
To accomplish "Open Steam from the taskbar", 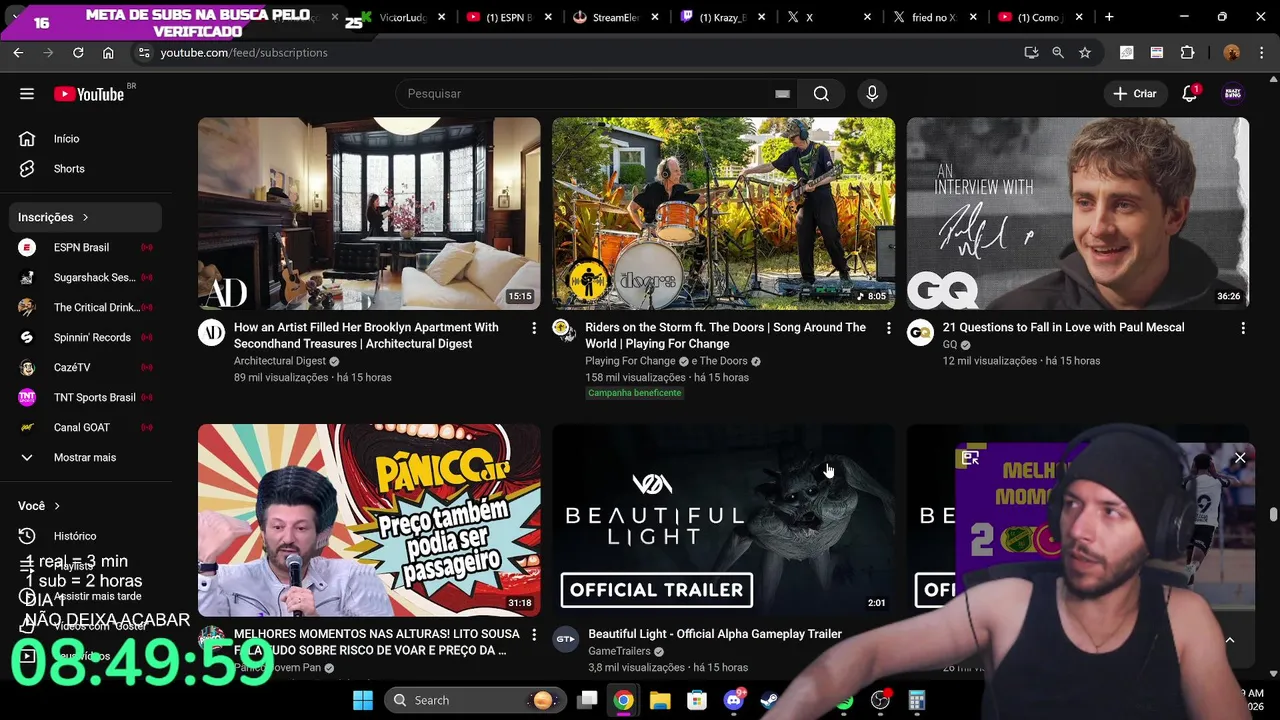I will tap(770, 700).
